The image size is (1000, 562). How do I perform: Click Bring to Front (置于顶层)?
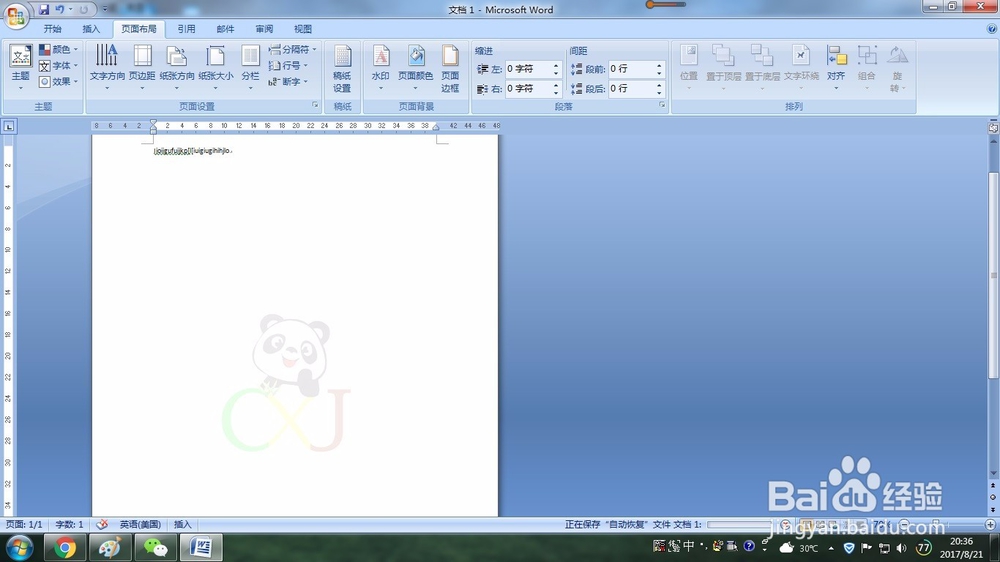723,66
